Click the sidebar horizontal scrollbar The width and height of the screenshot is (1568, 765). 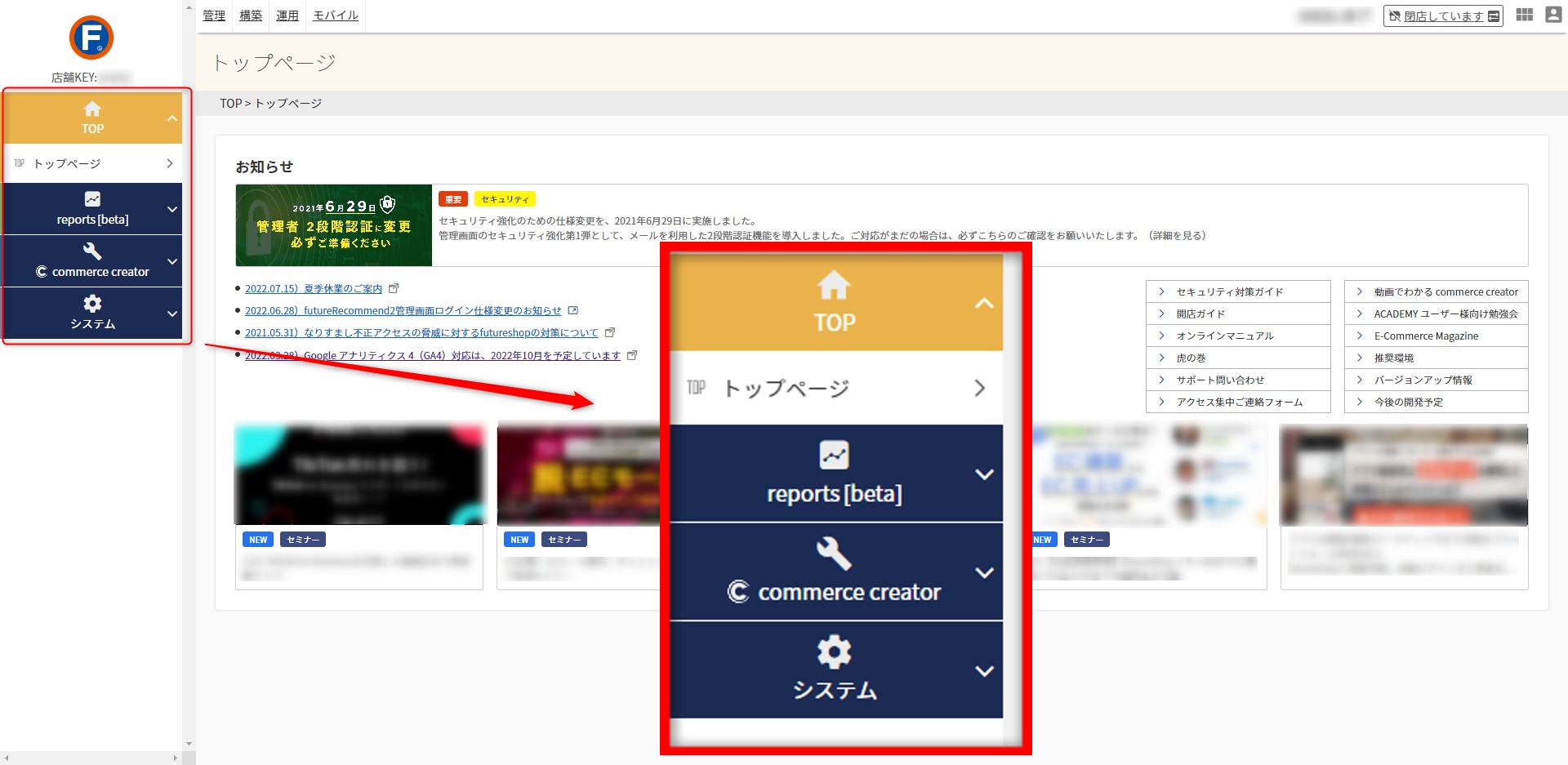[x=91, y=758]
